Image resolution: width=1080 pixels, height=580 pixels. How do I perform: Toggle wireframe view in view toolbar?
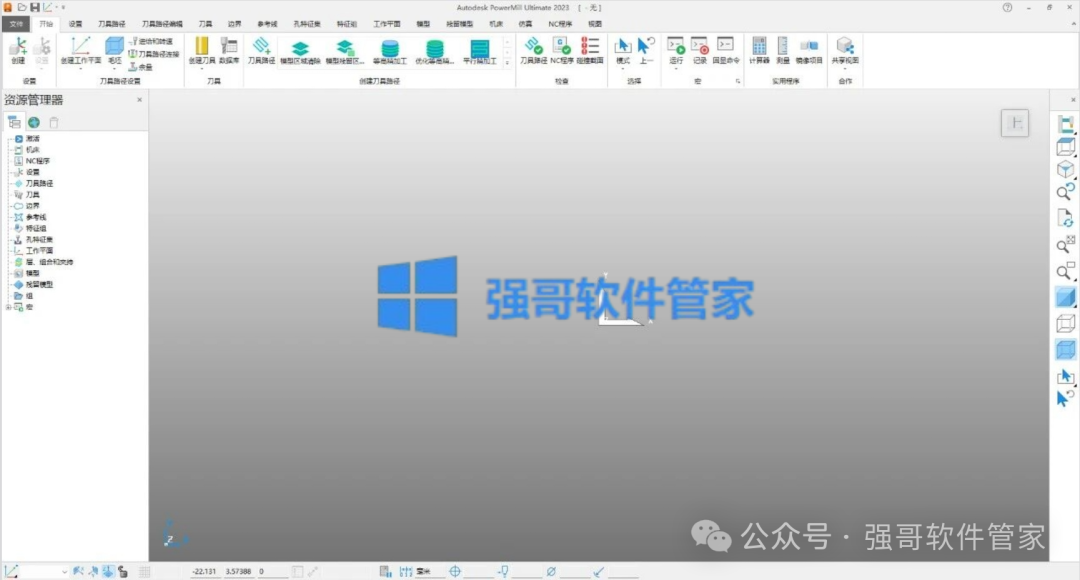[1066, 324]
